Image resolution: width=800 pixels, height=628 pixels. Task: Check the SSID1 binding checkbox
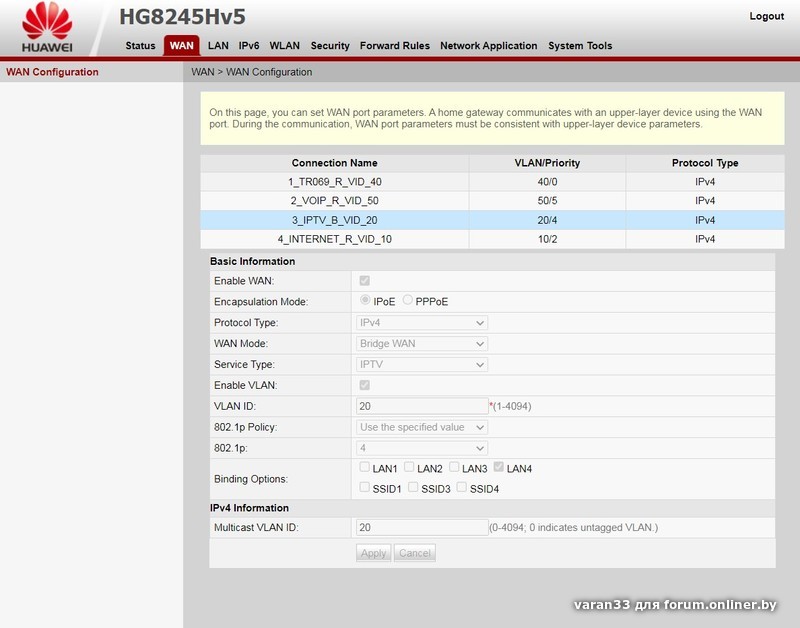coord(365,488)
